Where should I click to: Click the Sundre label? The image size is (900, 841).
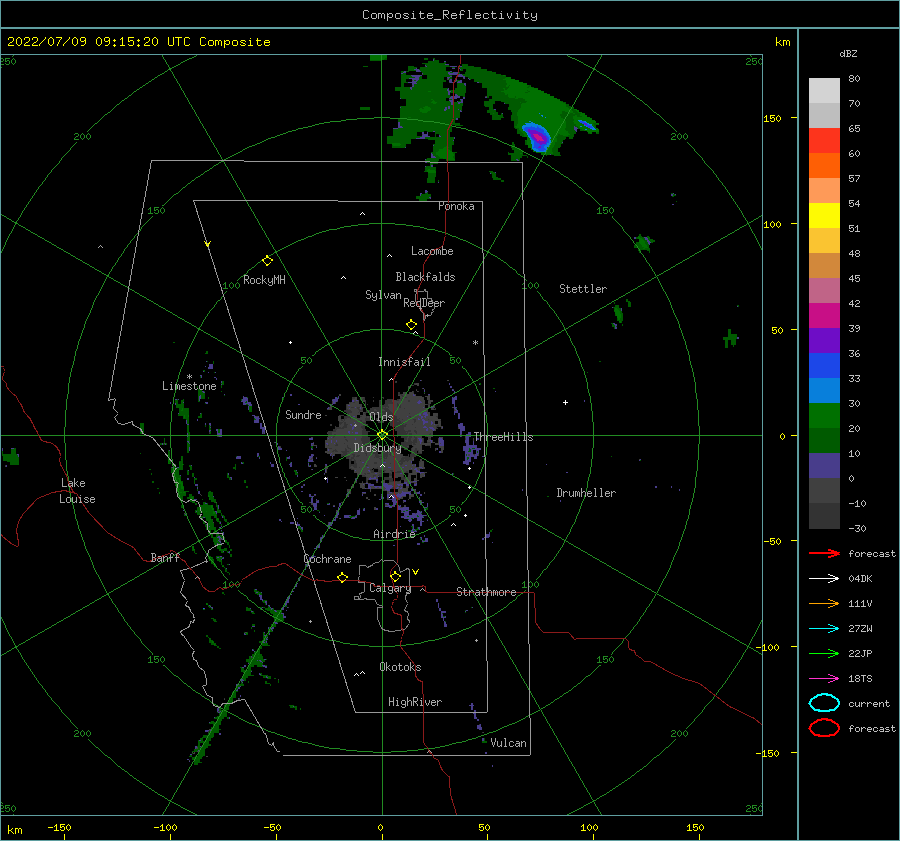[303, 414]
